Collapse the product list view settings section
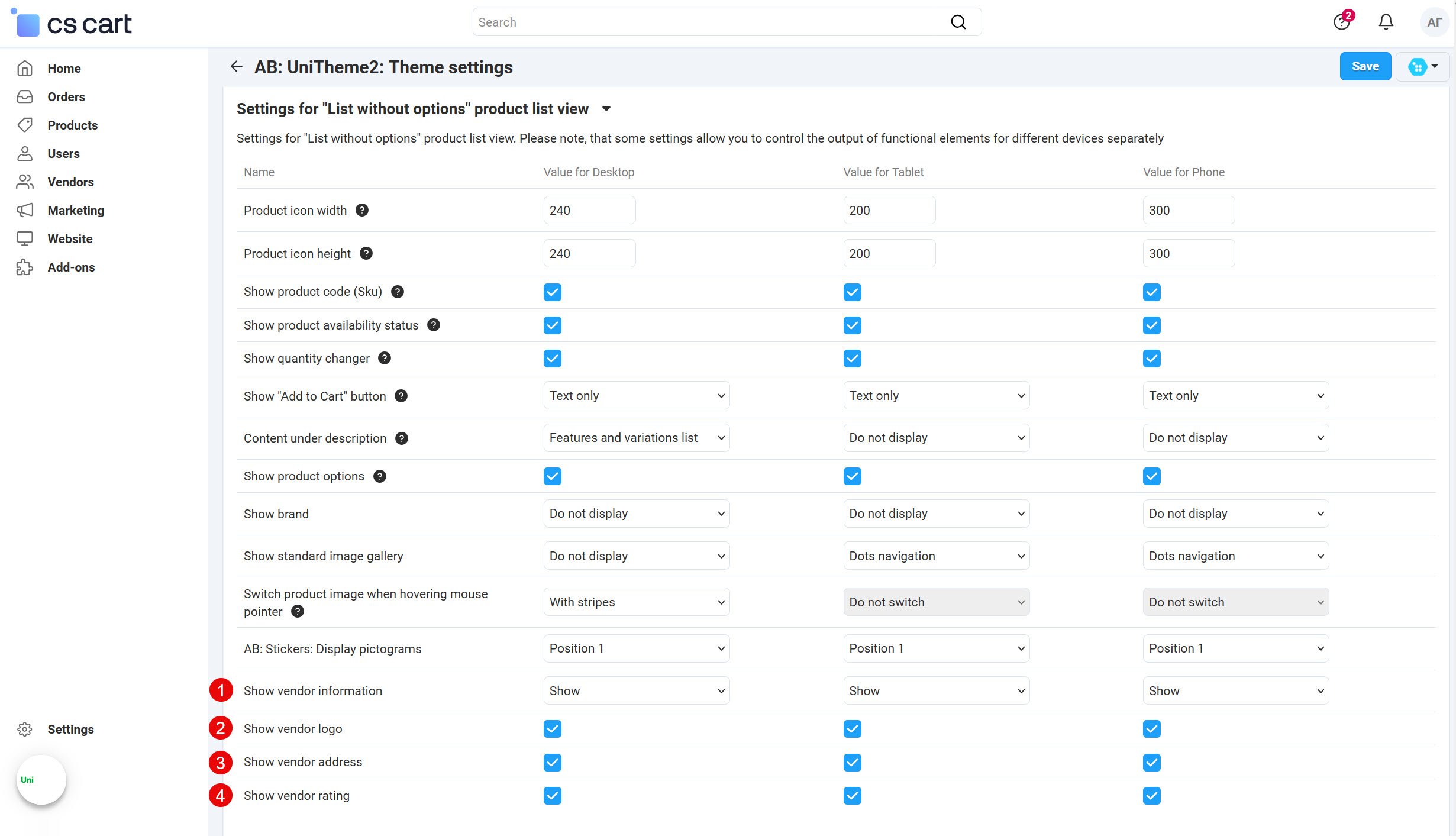The width and height of the screenshot is (1456, 836). (x=606, y=109)
